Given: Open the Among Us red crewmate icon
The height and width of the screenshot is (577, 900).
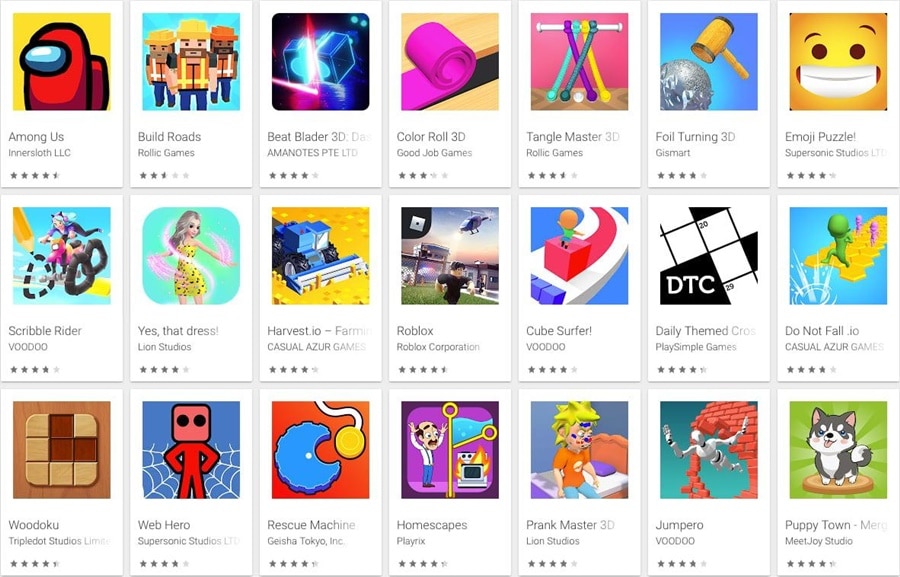Looking at the screenshot, I should coord(61,61).
